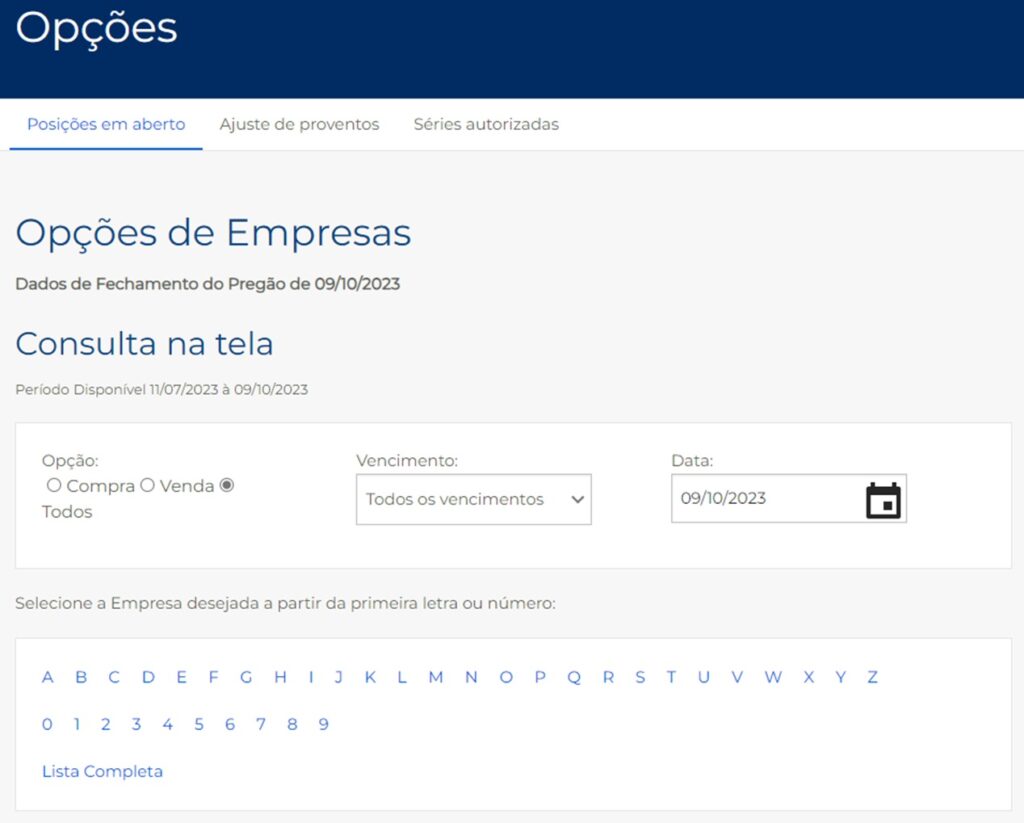Select companies starting with letter M

click(436, 677)
